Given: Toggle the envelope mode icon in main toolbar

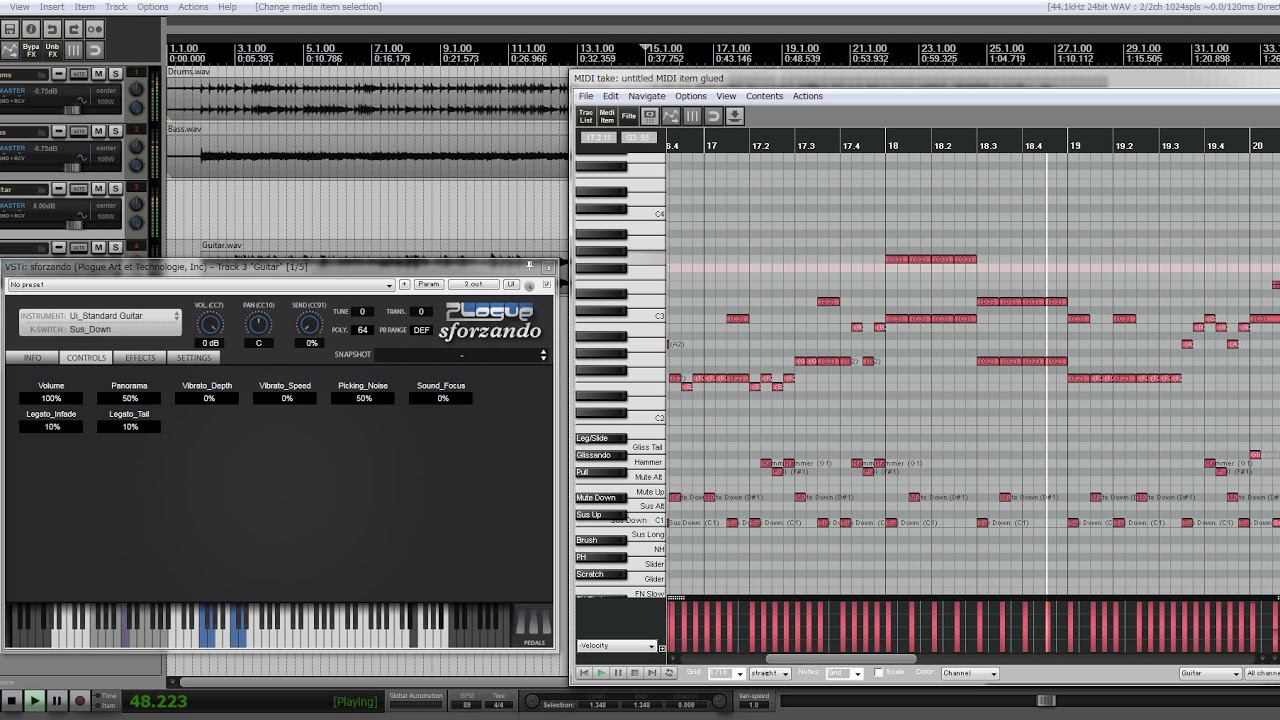Looking at the screenshot, I should click(x=10, y=50).
